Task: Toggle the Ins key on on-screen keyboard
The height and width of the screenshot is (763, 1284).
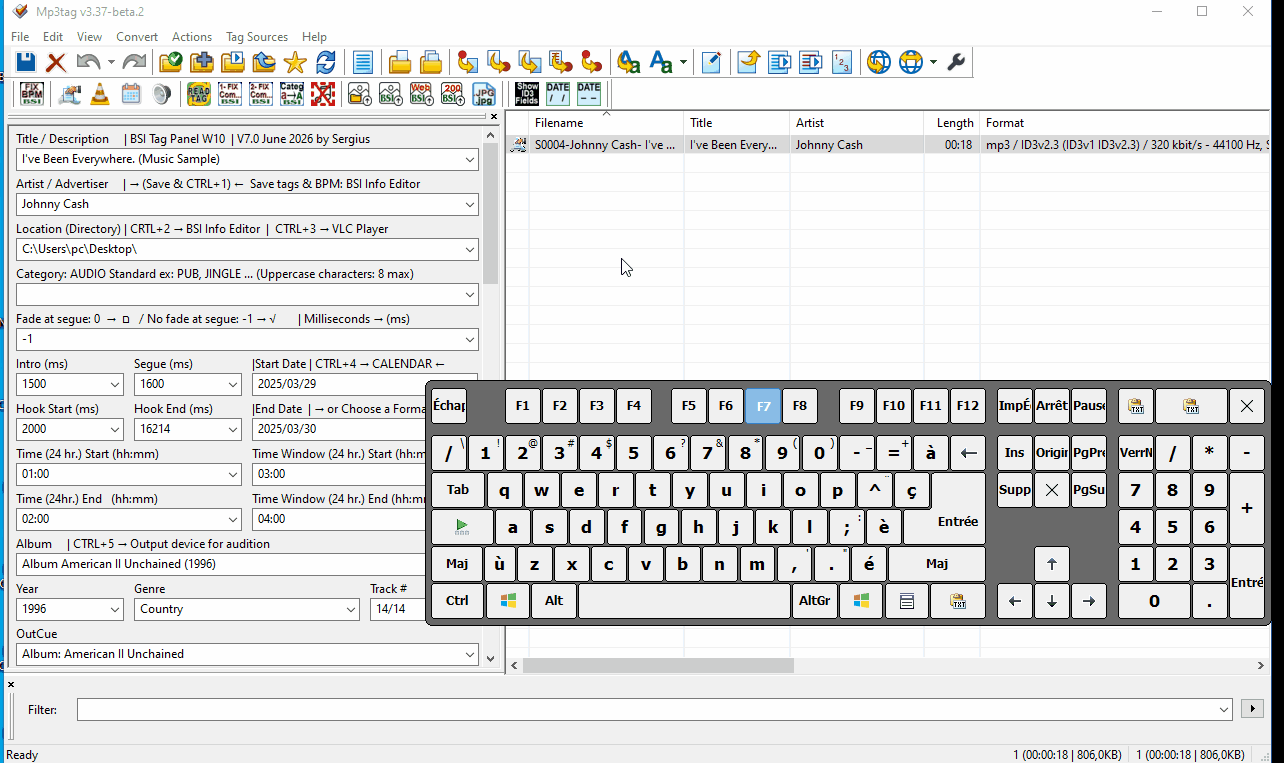Action: [x=1014, y=453]
